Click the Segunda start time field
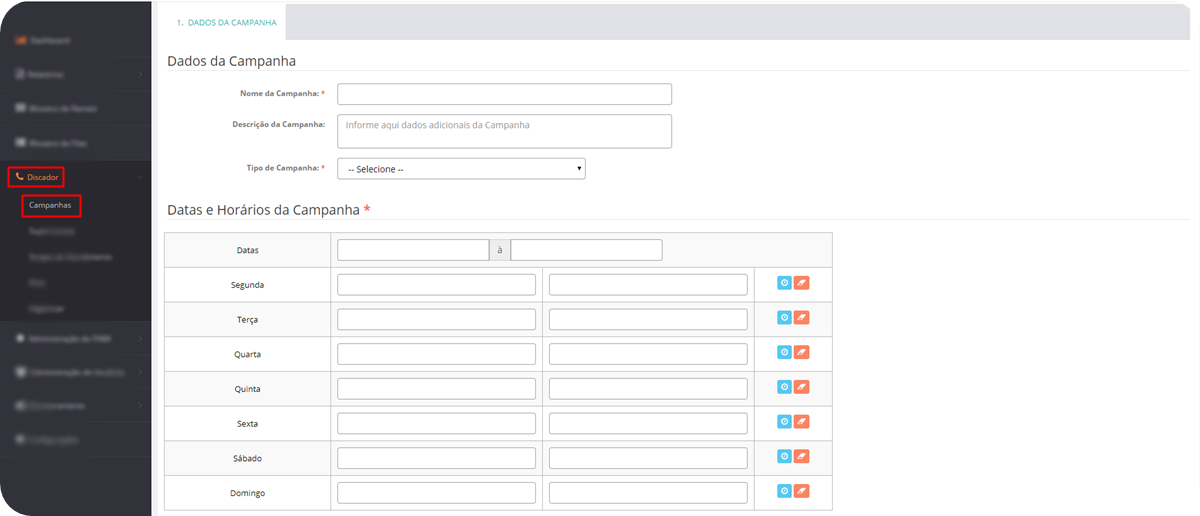The width and height of the screenshot is (1200, 516). point(436,285)
